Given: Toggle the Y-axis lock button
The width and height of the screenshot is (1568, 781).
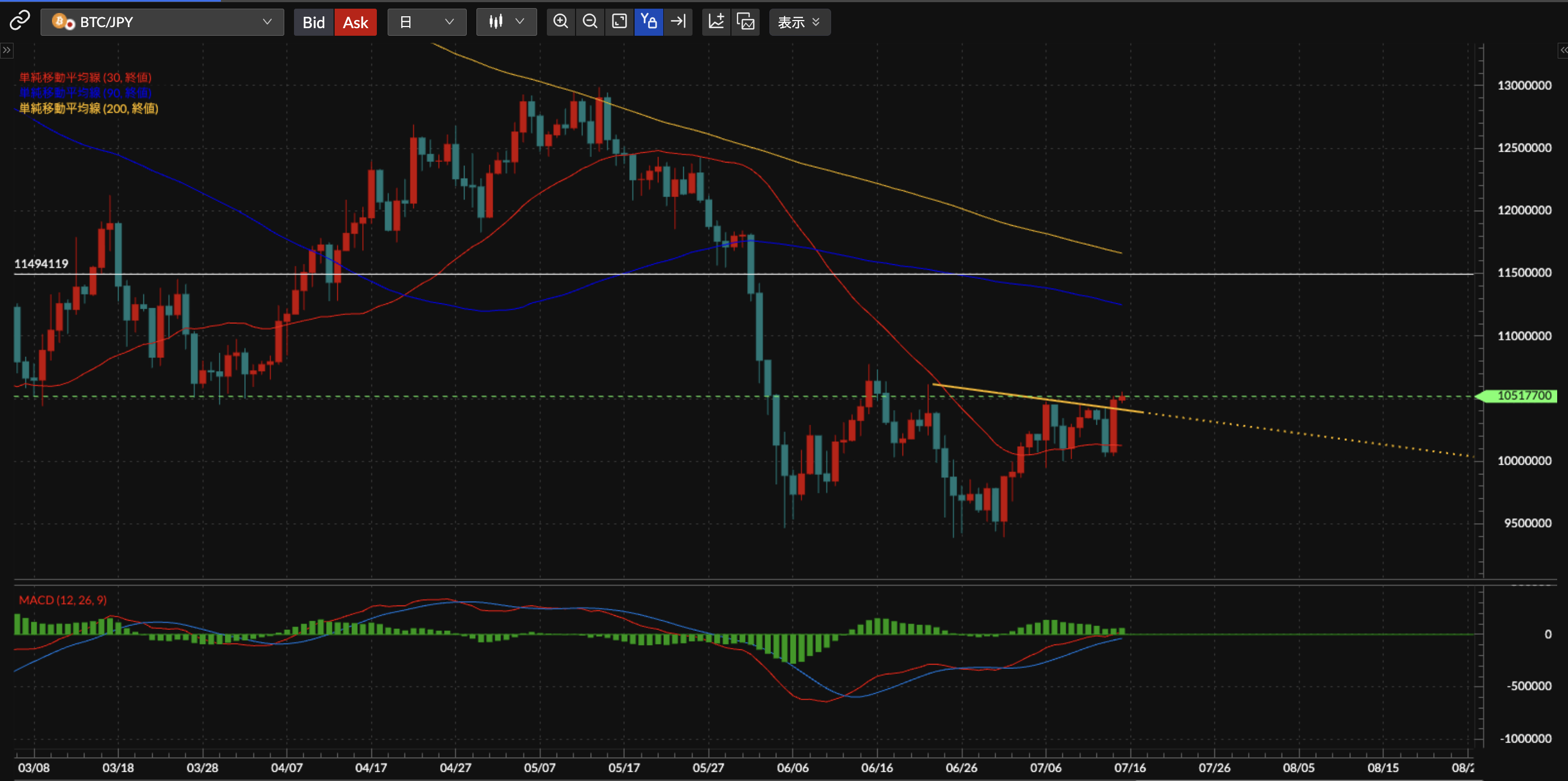Looking at the screenshot, I should point(648,22).
